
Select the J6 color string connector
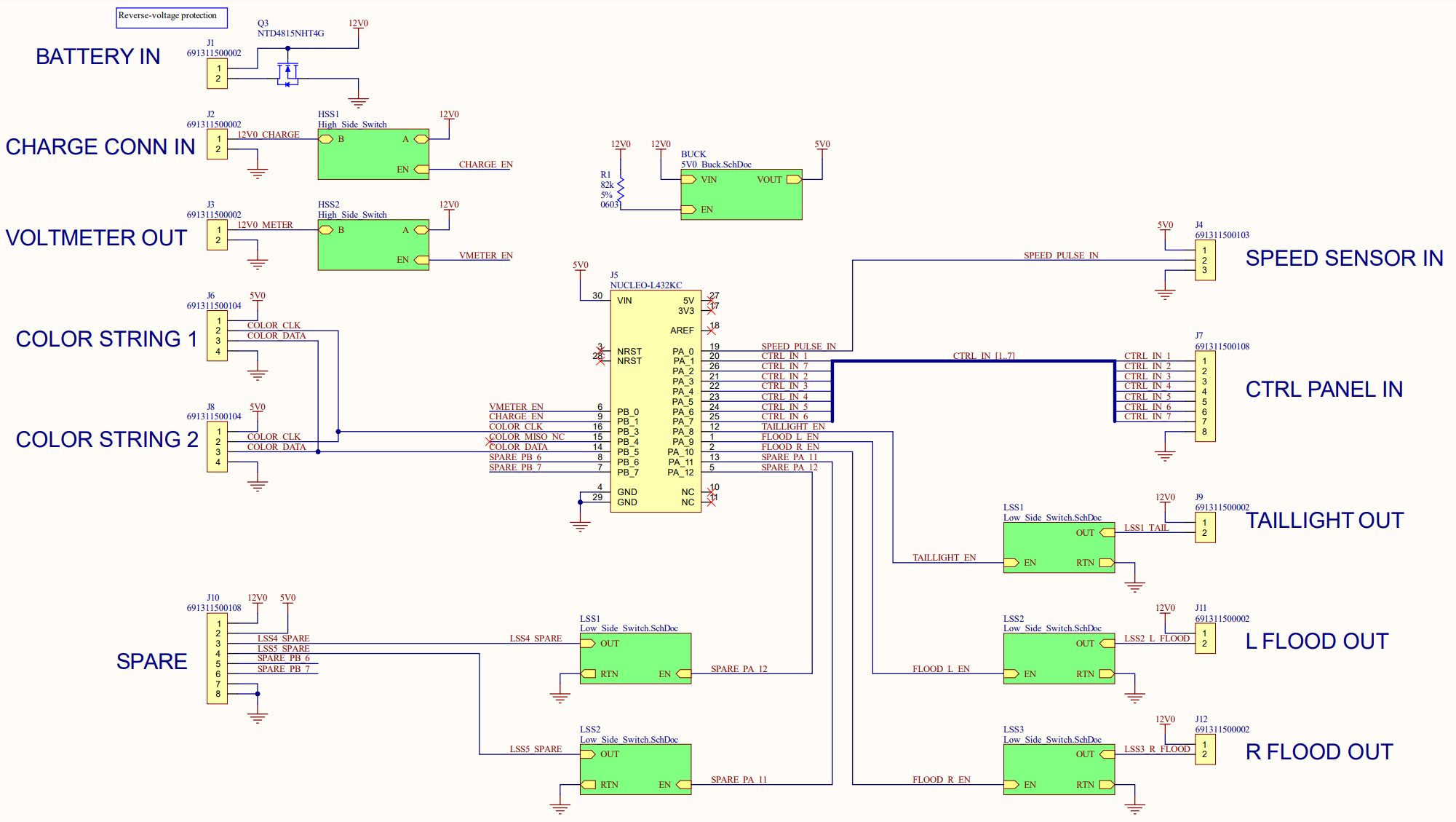pos(217,336)
